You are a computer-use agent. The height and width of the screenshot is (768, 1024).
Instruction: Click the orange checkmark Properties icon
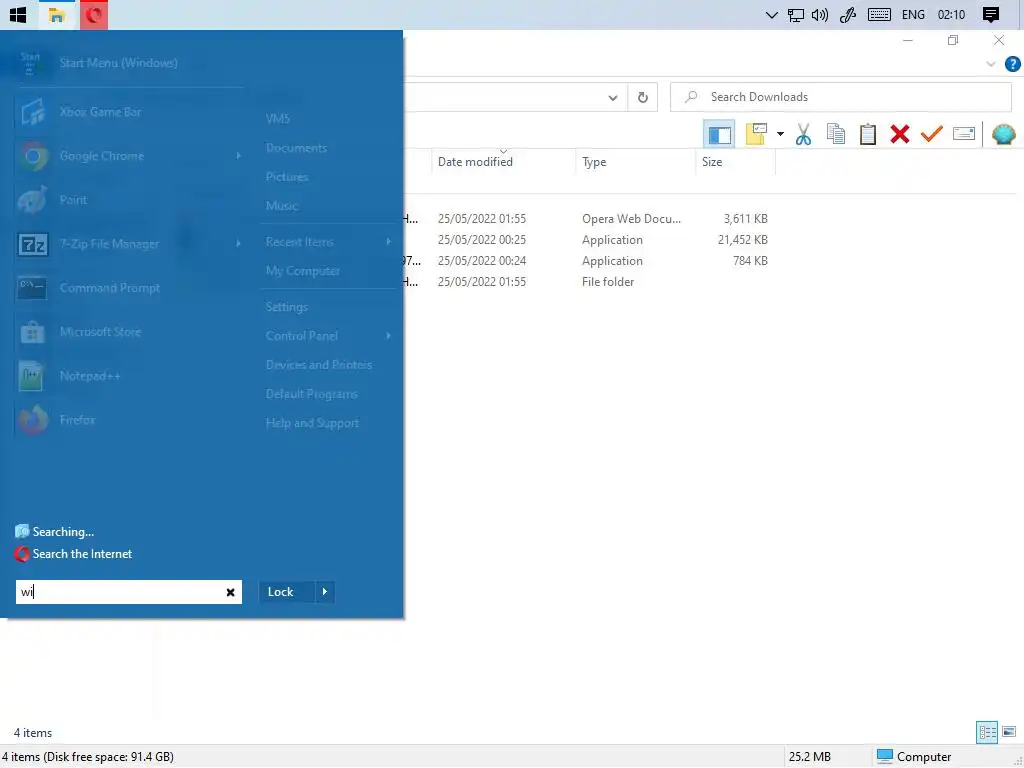[932, 134]
